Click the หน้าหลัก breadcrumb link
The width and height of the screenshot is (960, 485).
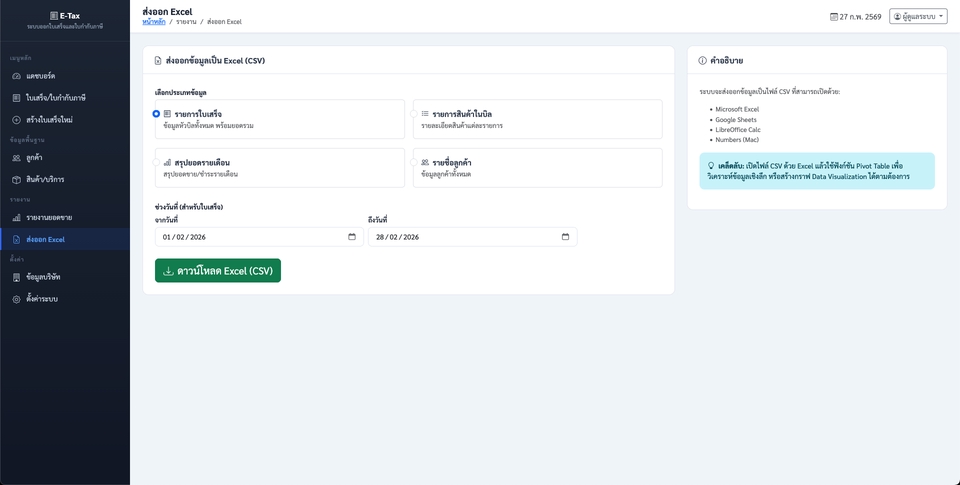click(x=154, y=21)
